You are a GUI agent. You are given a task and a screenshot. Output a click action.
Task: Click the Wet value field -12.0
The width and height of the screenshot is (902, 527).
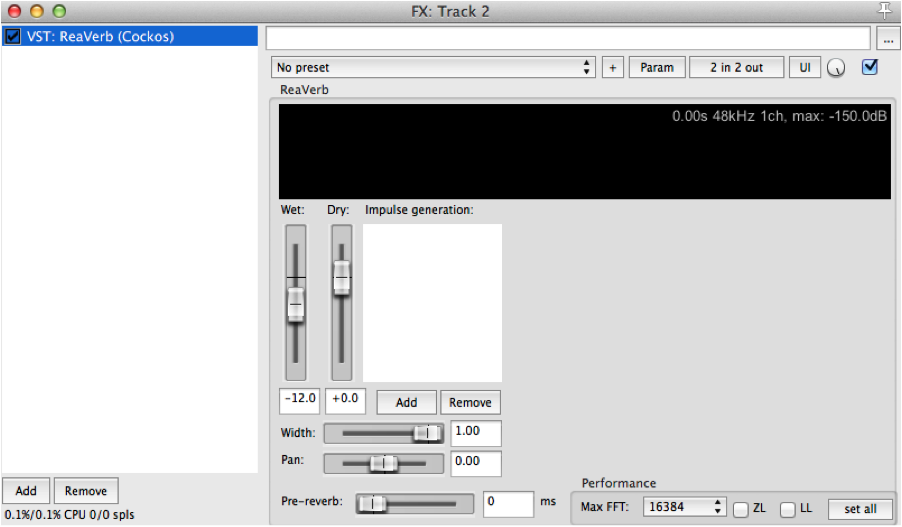pos(299,400)
